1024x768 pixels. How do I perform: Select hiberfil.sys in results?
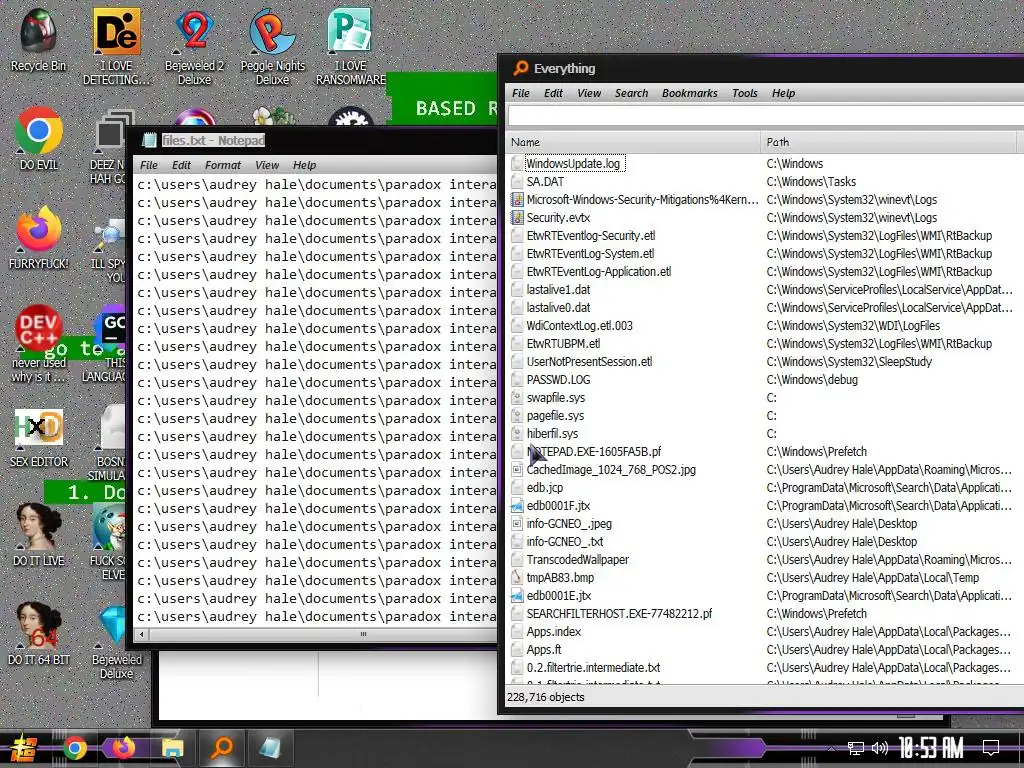pyautogui.click(x=552, y=434)
